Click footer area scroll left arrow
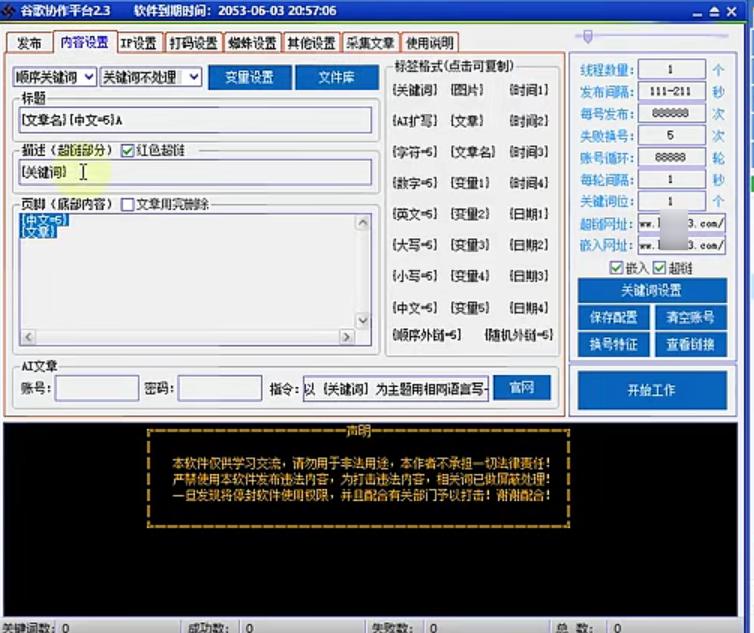 28,337
